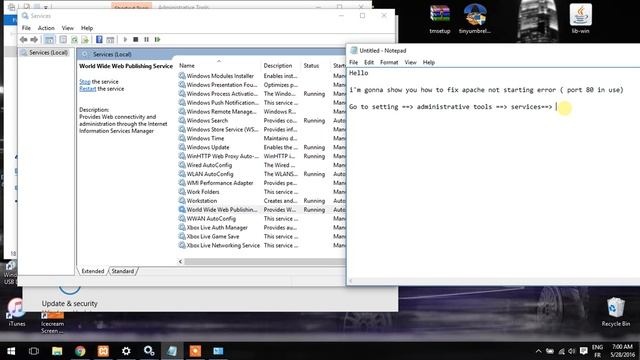
Task: Open File Explorer from the taskbar
Action: pos(57,351)
